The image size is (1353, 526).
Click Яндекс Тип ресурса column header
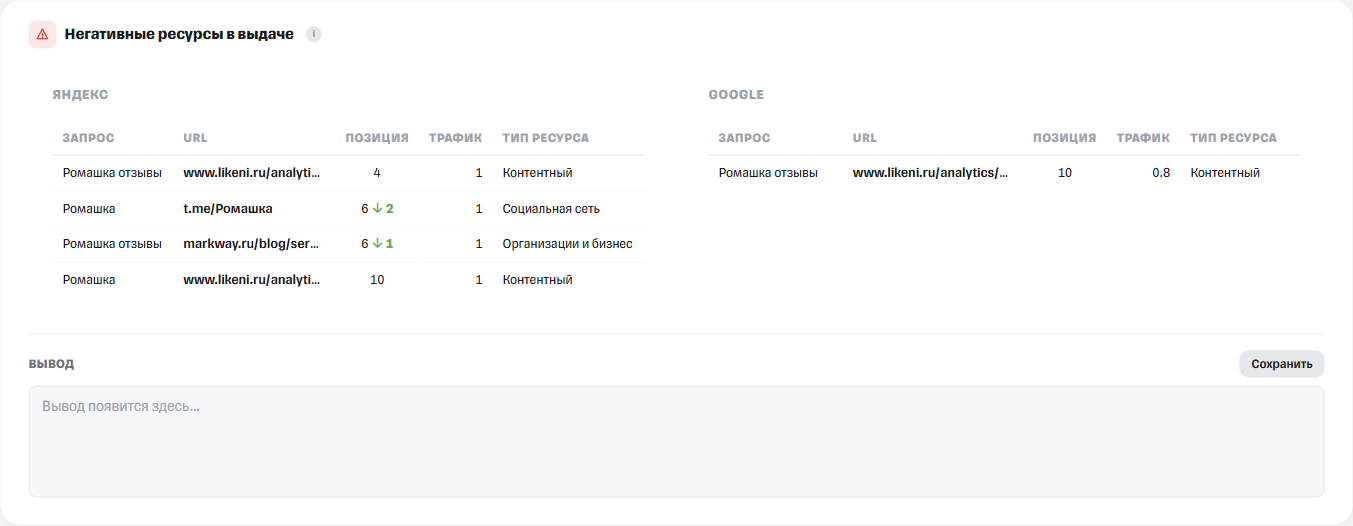point(546,138)
